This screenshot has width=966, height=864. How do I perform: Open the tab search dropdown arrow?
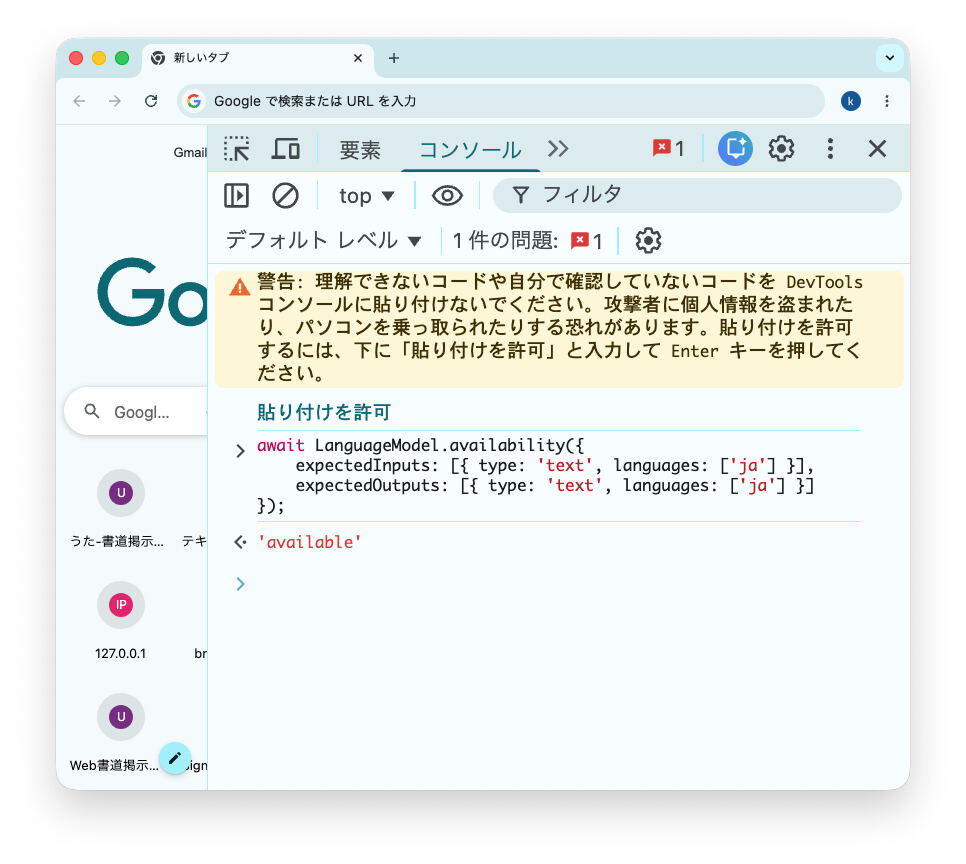[x=890, y=58]
